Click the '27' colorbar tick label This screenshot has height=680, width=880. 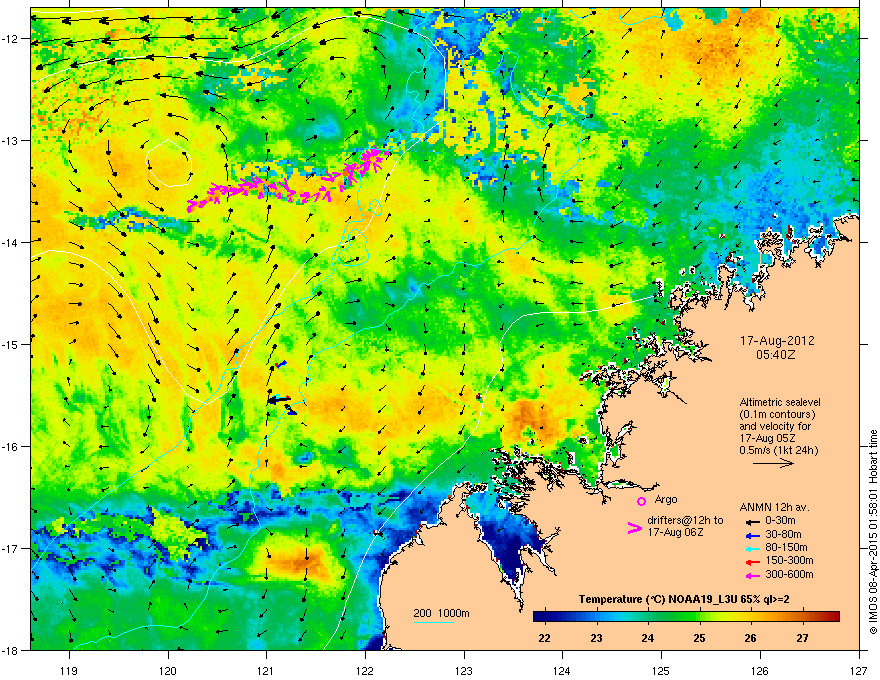coord(803,638)
